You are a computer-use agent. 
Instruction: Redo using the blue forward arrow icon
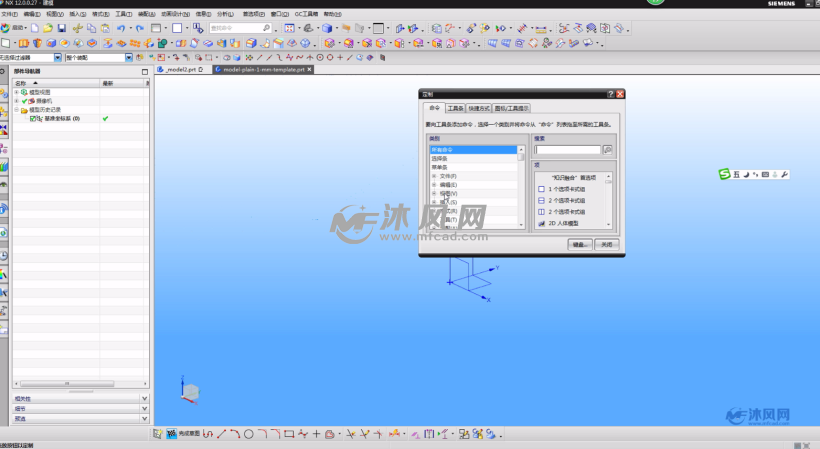(140, 28)
